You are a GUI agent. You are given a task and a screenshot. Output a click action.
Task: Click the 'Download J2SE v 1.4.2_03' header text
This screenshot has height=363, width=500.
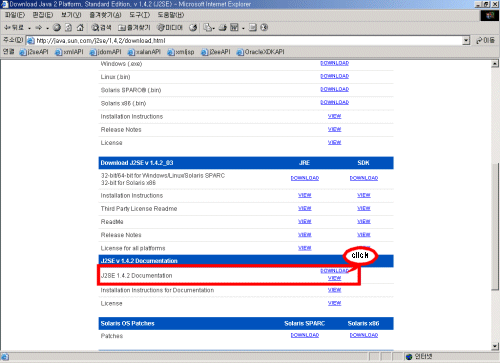click(137, 163)
